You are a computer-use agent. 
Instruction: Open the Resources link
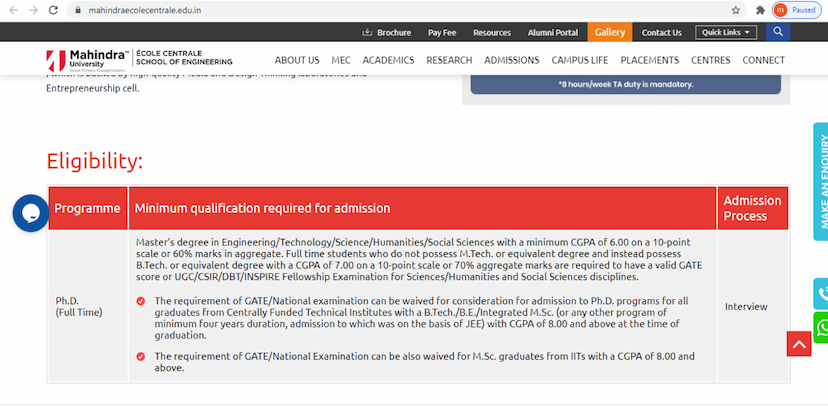click(492, 32)
